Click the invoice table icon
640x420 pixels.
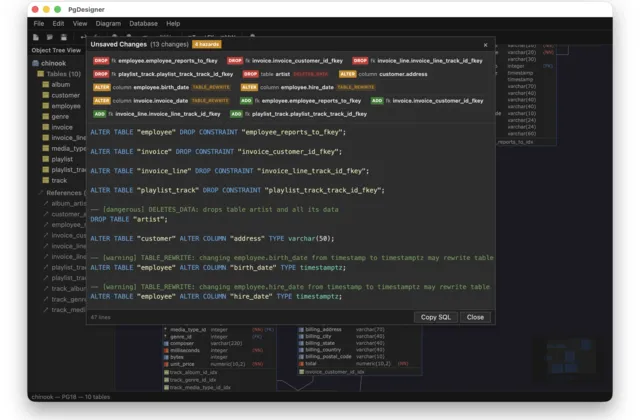pyautogui.click(x=46, y=127)
